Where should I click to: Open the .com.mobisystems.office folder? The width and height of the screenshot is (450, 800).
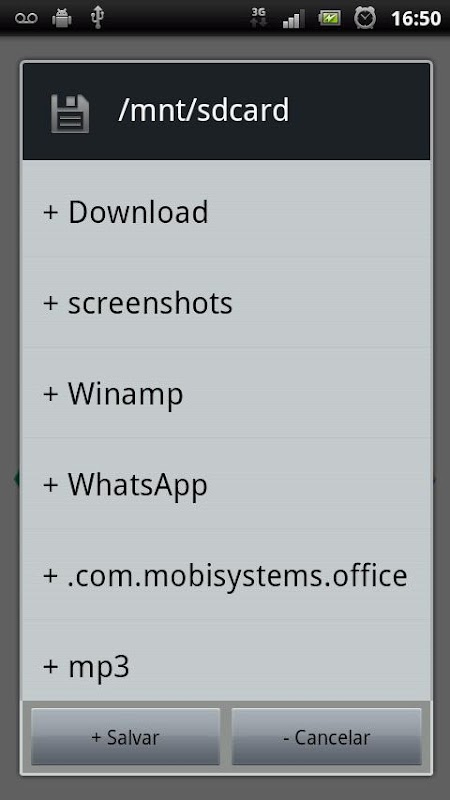point(227,575)
